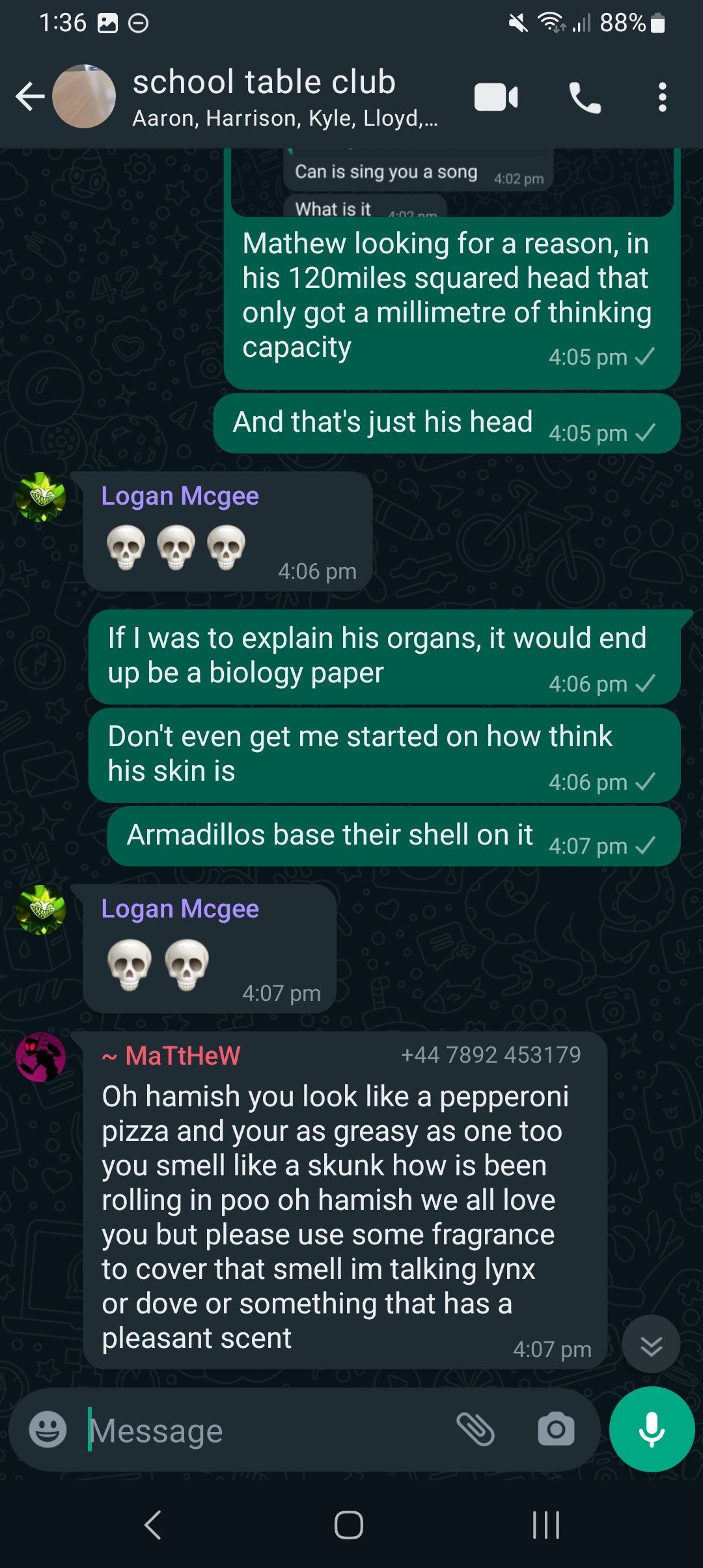Open the three-dot more options menu
This screenshot has height=1568, width=703.
point(662,98)
